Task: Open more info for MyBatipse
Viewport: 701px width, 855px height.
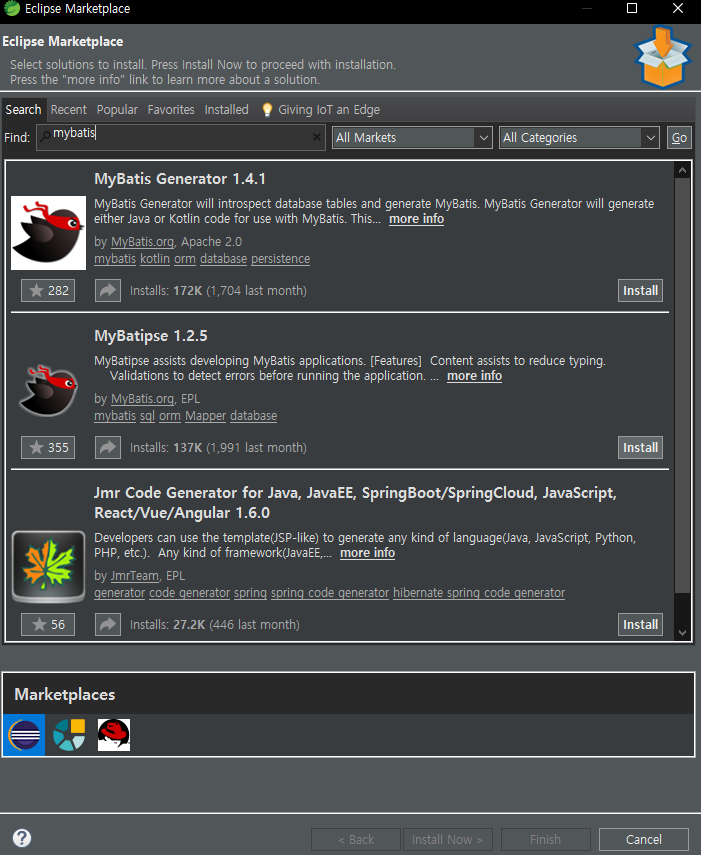Action: coord(474,376)
